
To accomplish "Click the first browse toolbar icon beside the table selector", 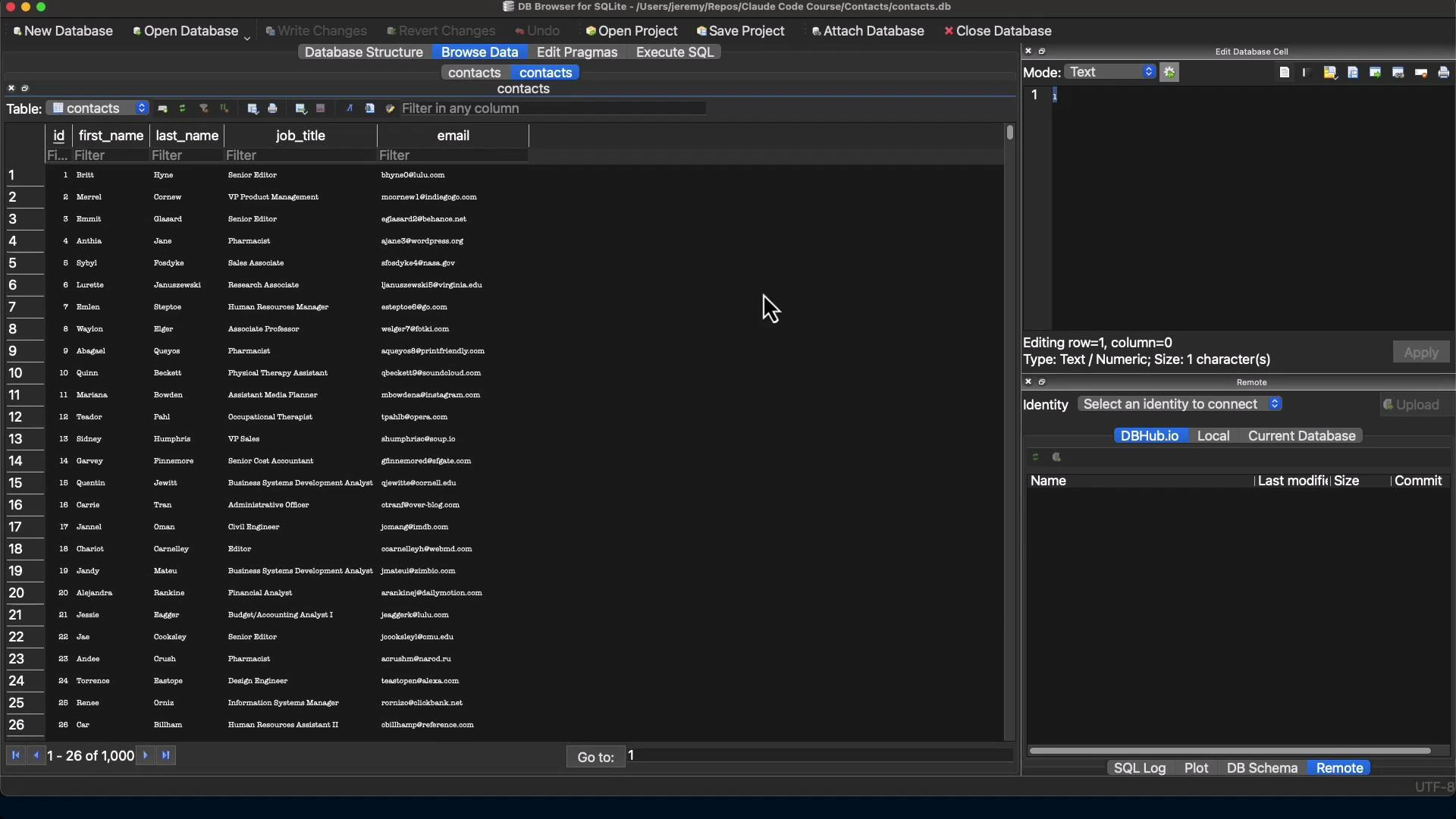I will click(162, 108).
